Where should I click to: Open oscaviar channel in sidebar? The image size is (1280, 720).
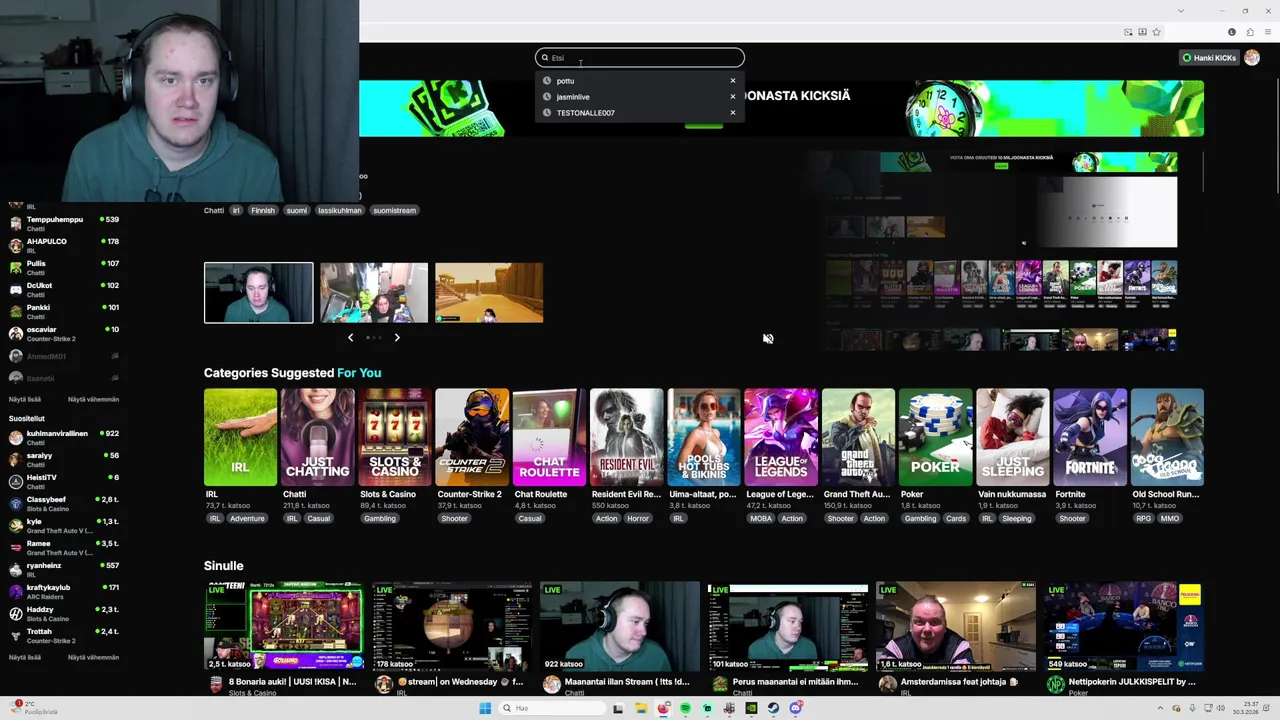pos(64,333)
